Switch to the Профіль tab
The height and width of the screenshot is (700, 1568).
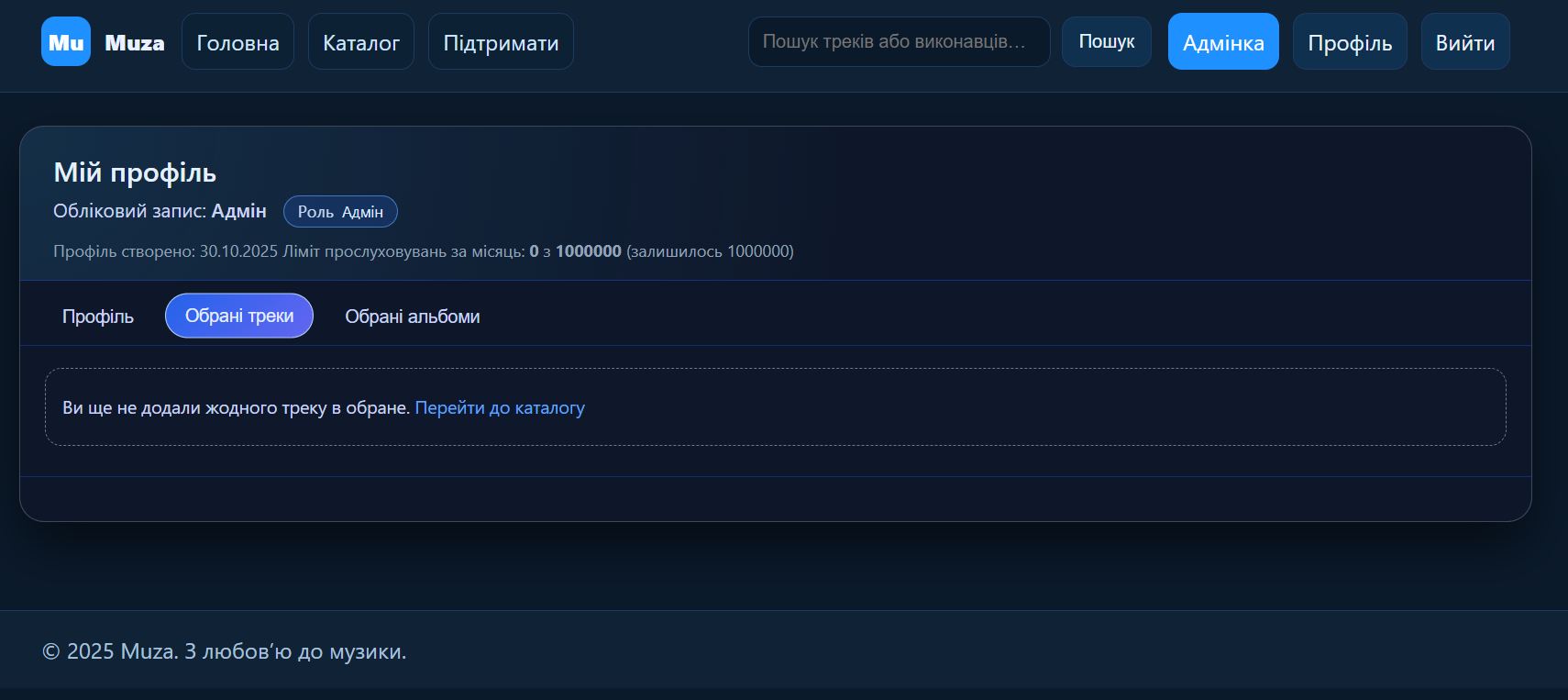(98, 316)
